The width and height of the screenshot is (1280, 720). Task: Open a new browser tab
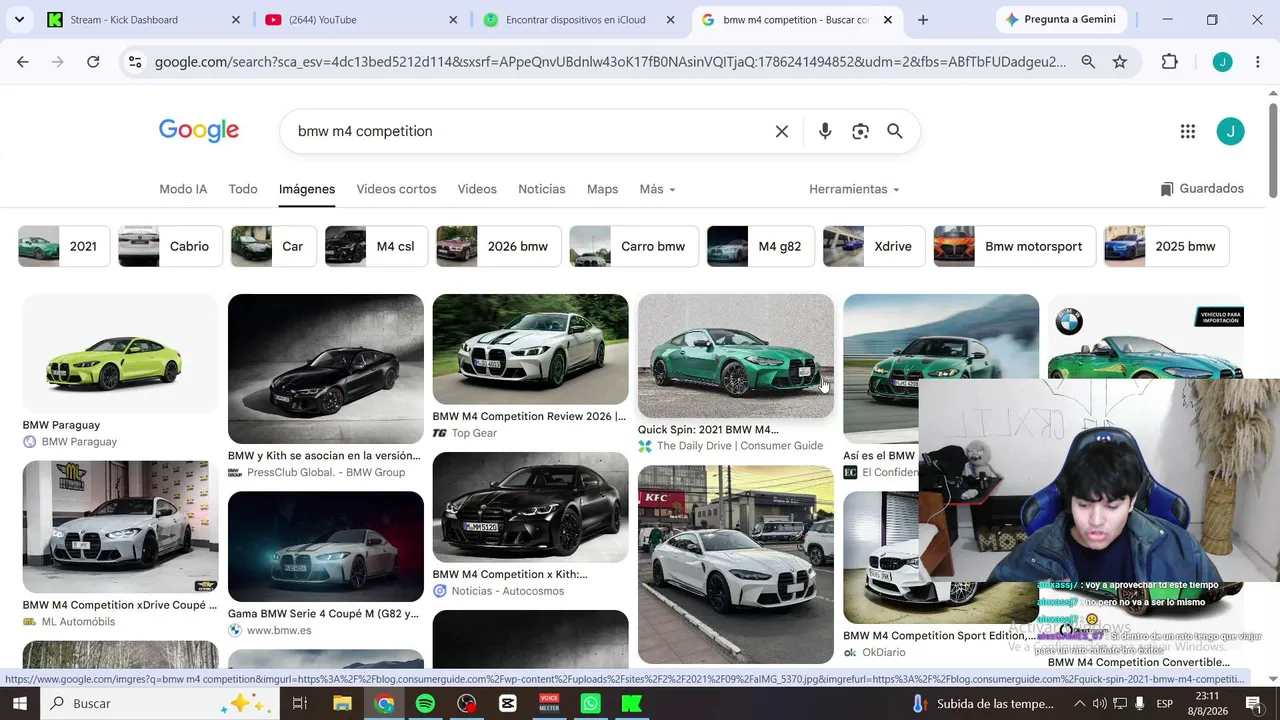coord(923,20)
